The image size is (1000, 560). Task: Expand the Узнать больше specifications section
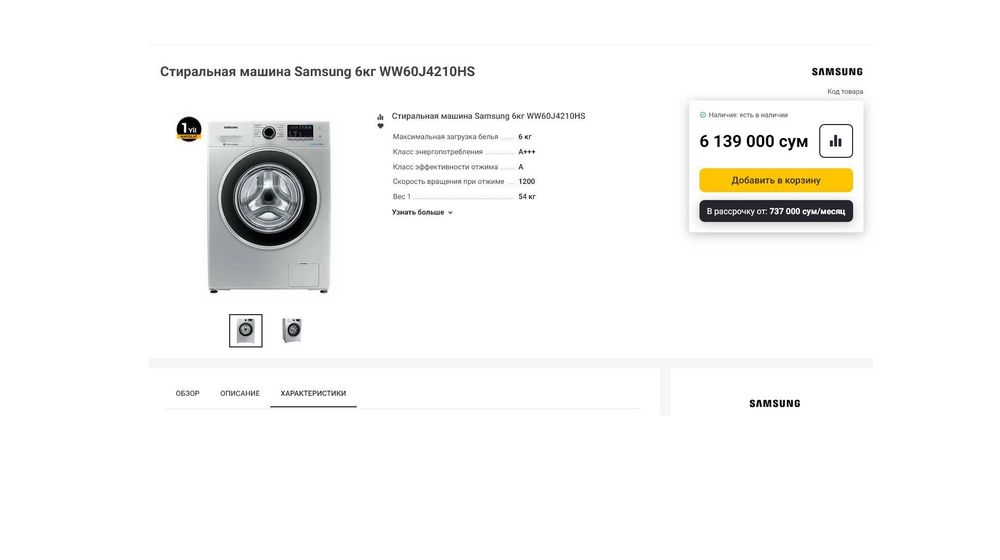tap(422, 212)
